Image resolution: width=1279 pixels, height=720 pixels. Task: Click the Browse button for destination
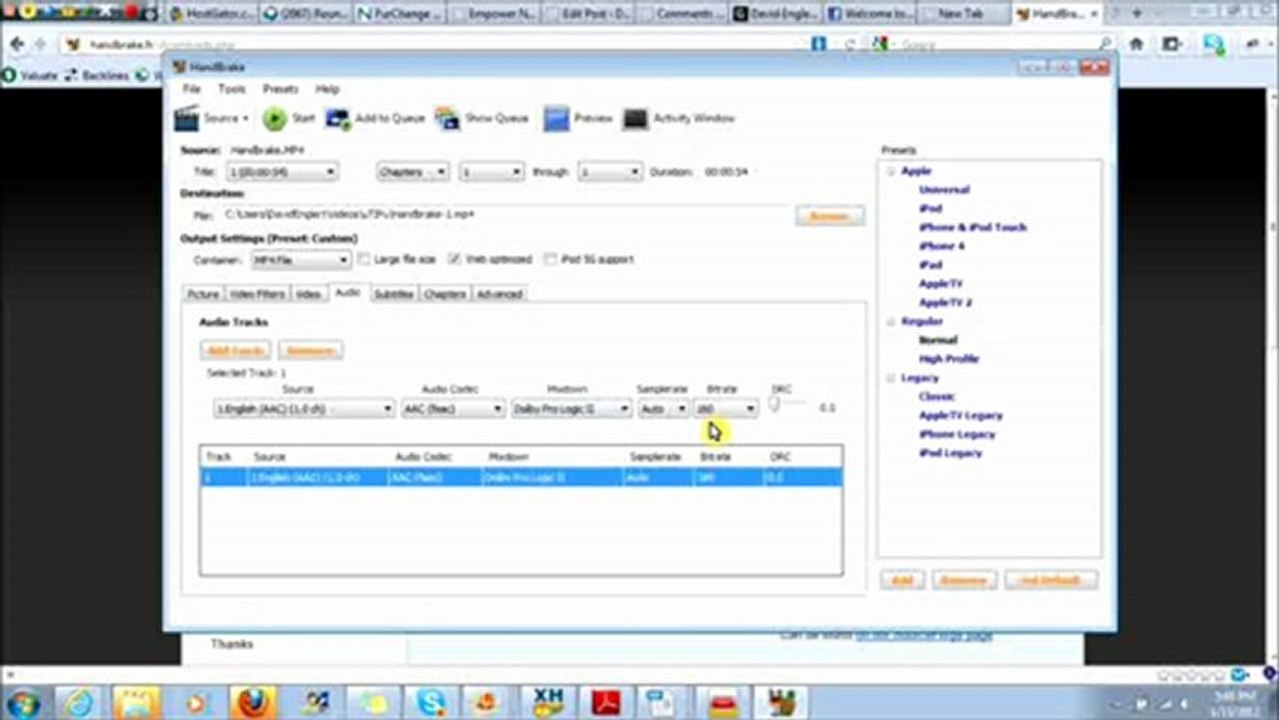pyautogui.click(x=830, y=216)
